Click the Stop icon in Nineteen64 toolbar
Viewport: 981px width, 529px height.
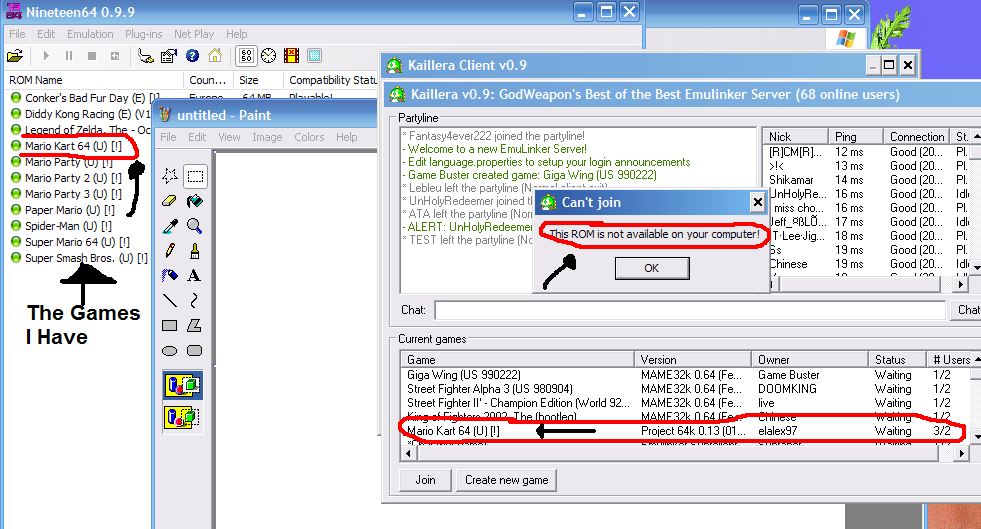(x=92, y=56)
